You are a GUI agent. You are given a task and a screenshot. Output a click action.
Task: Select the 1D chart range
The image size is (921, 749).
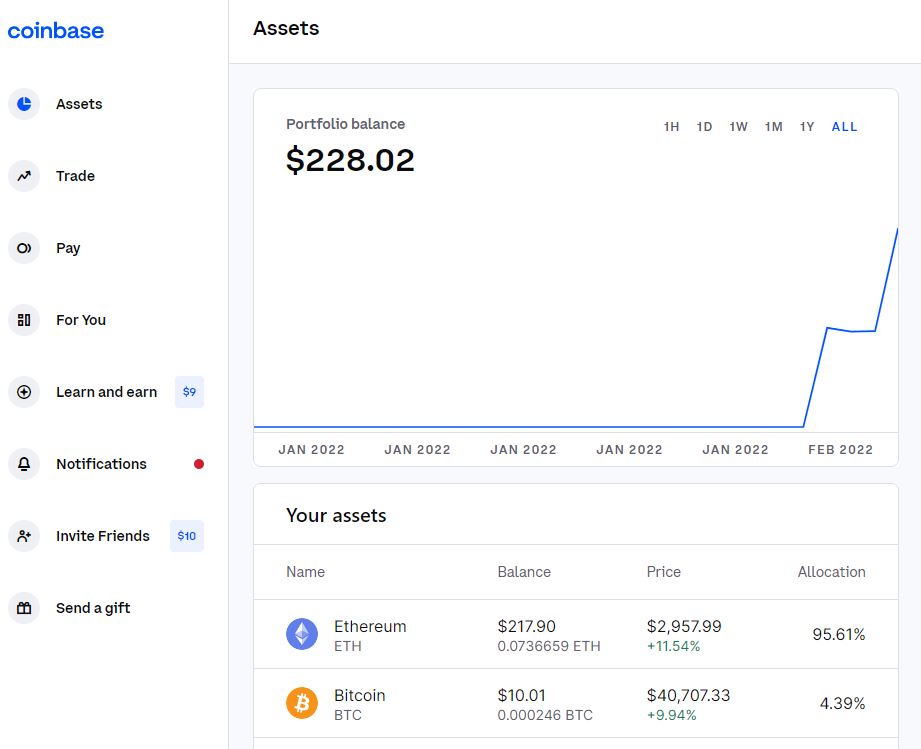[x=704, y=127]
